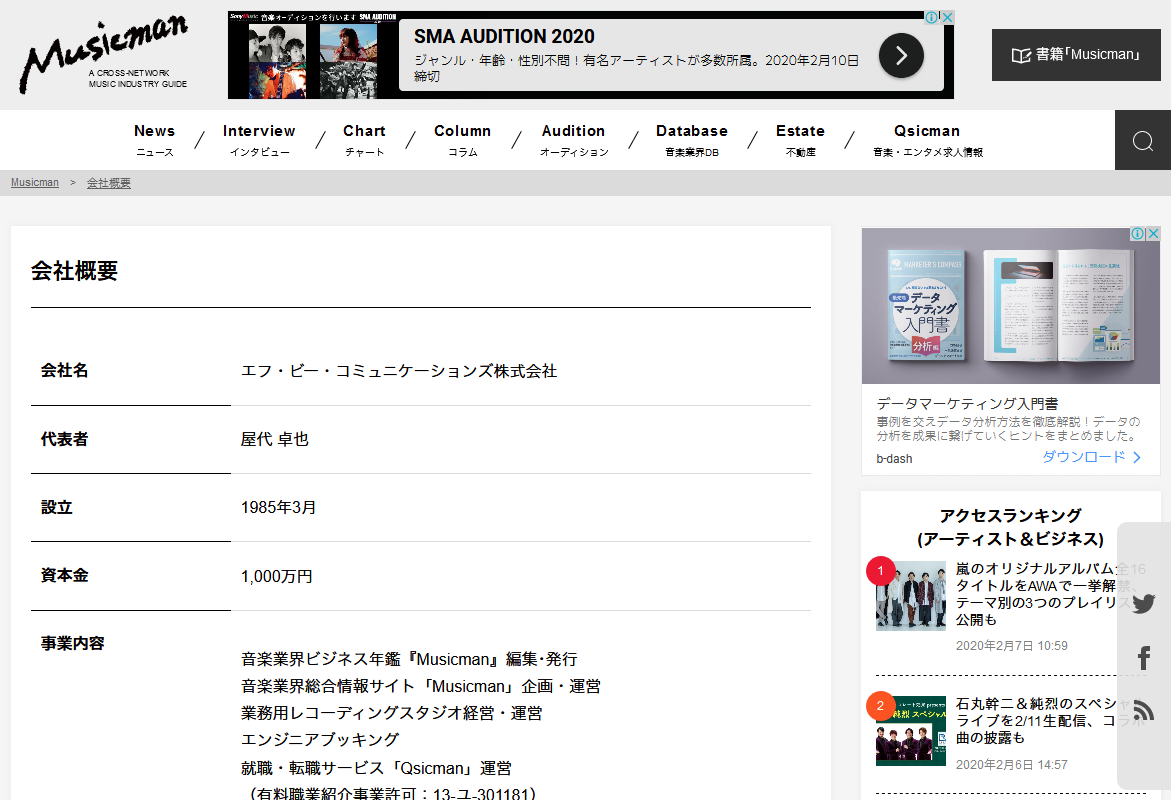Close the sidebar ad with X icon
Screen dimensions: 1171x800
point(1152,234)
